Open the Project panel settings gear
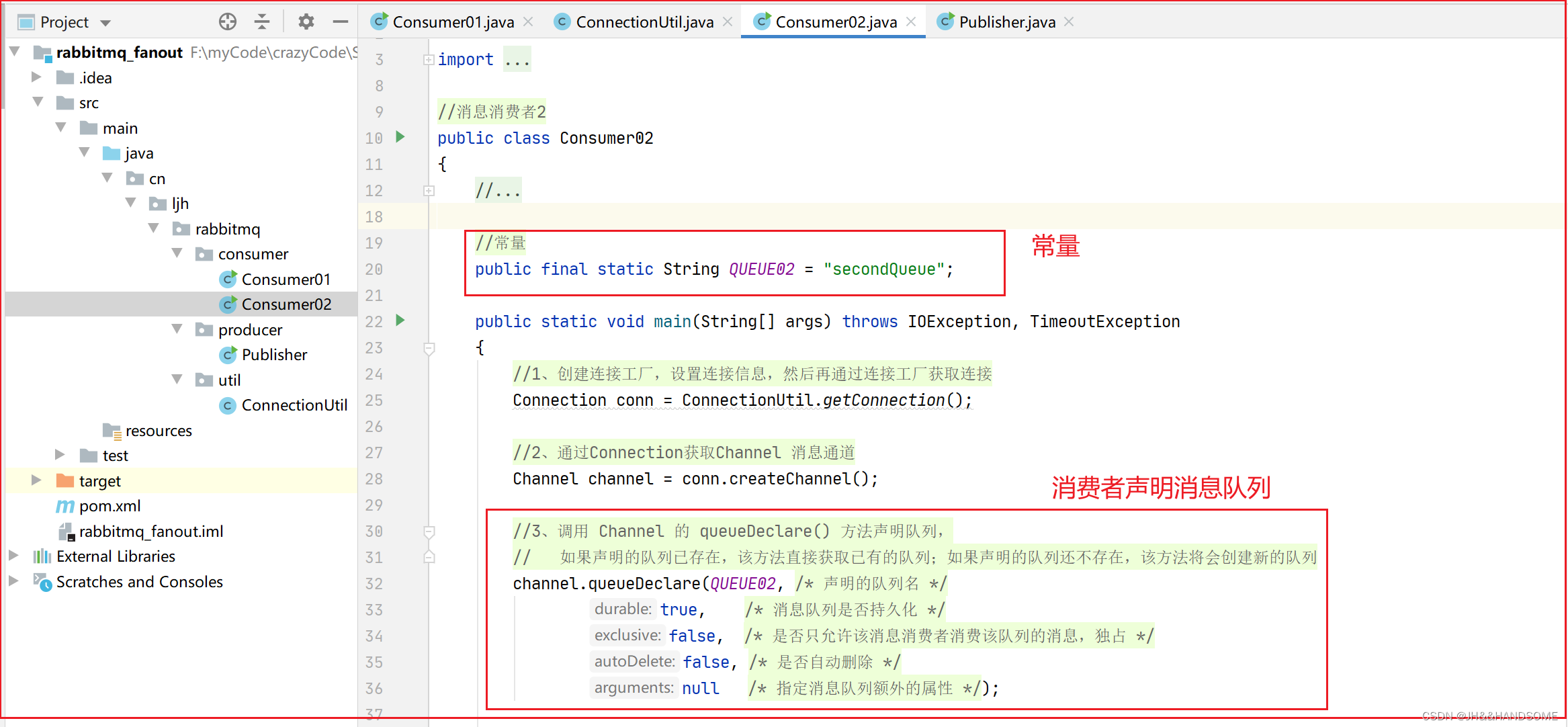 [306, 22]
